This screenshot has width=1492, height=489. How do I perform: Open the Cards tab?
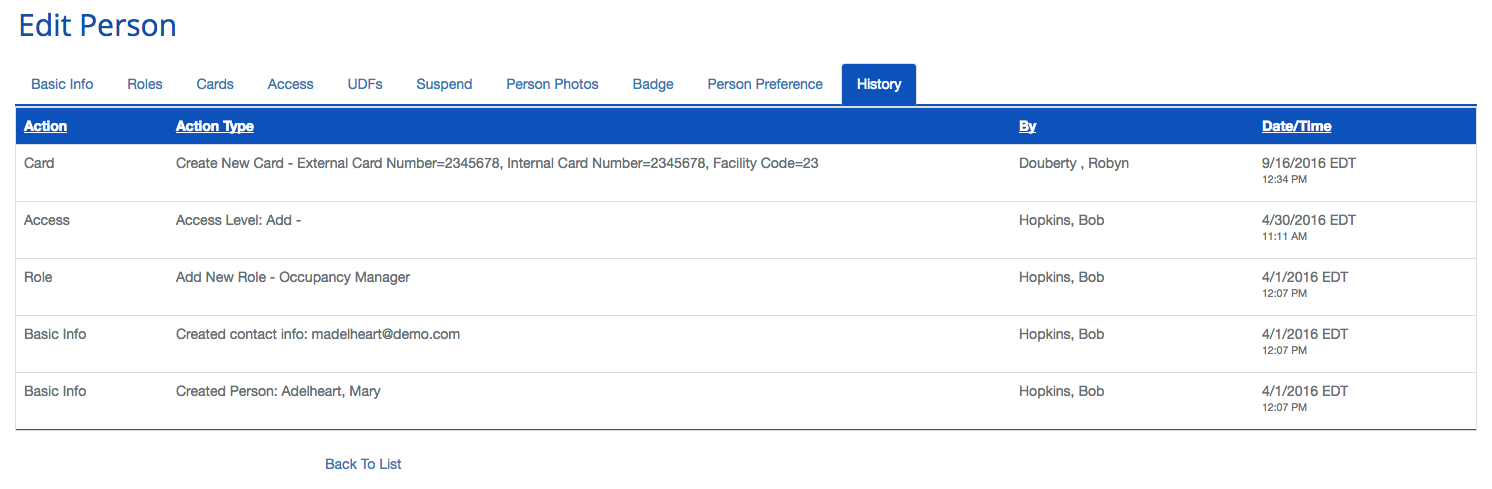[215, 84]
